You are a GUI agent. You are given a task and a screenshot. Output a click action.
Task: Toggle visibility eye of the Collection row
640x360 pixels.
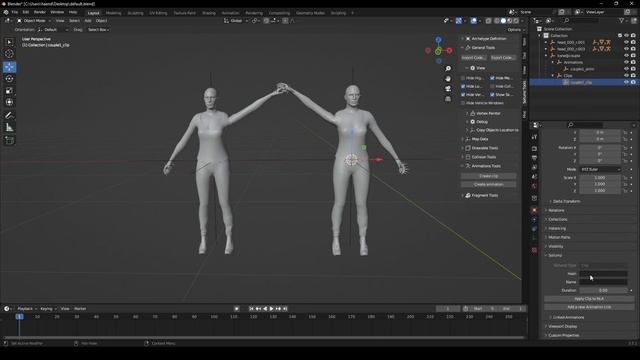[x=626, y=36]
